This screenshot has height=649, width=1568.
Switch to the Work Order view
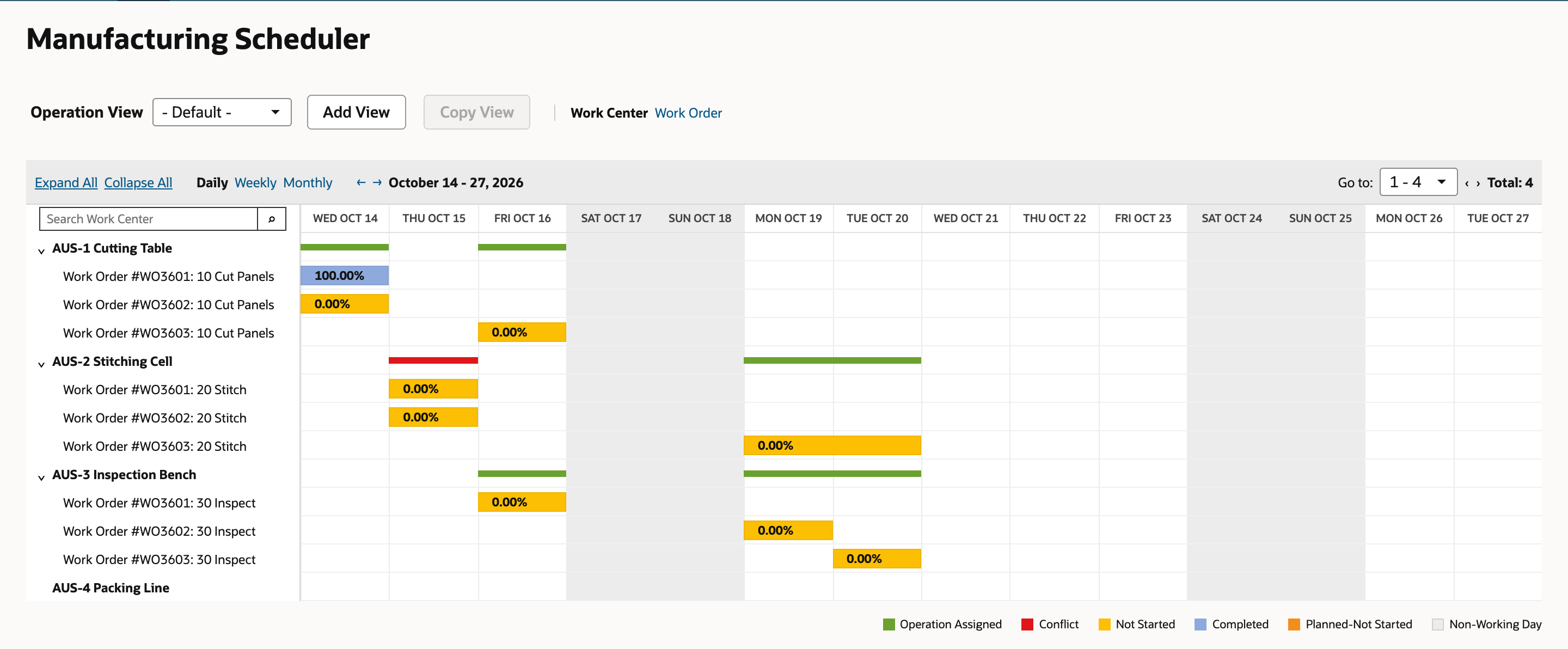tap(688, 113)
